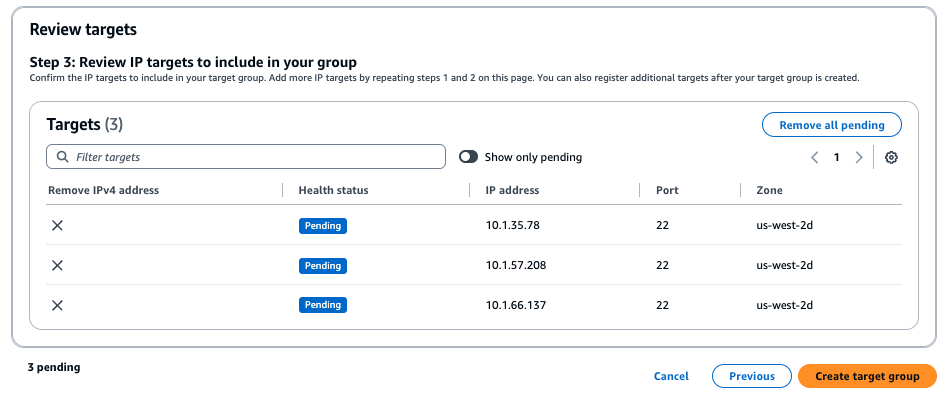Click port 22 in the 10.1.57.208 row
The image size is (946, 398).
662,265
